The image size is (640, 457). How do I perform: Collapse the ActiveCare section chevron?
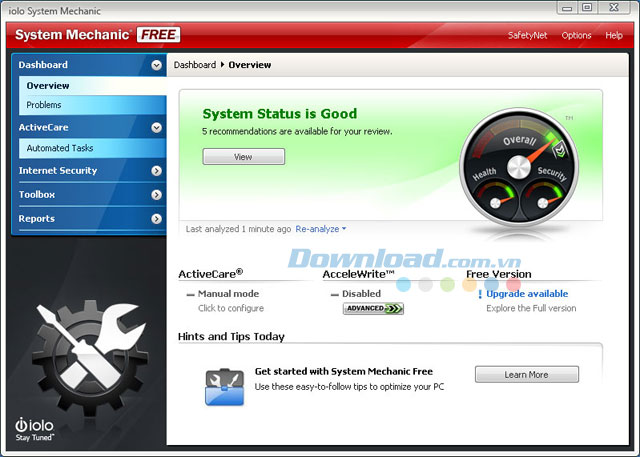click(x=156, y=128)
